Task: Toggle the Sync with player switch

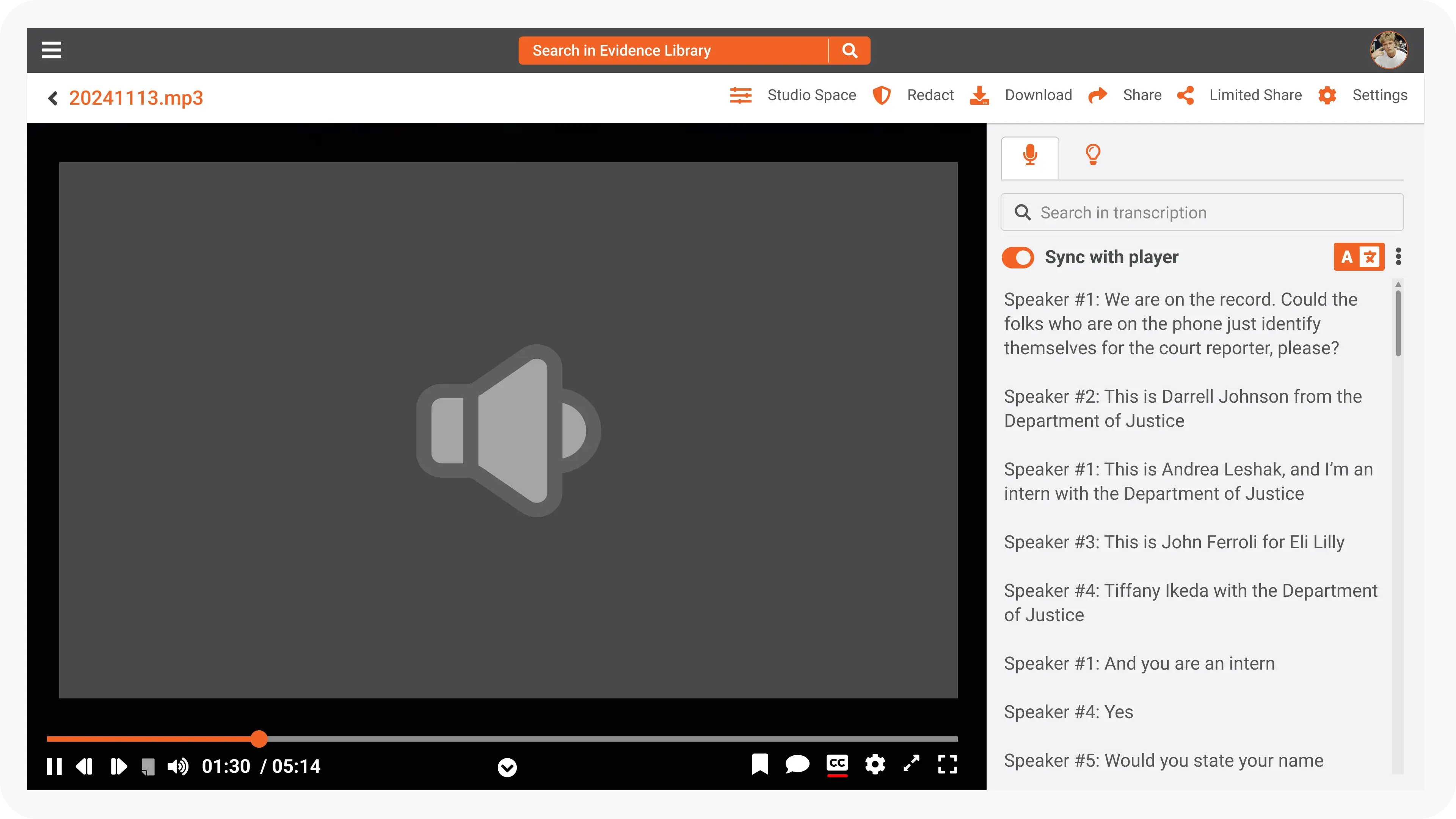Action: click(1017, 257)
